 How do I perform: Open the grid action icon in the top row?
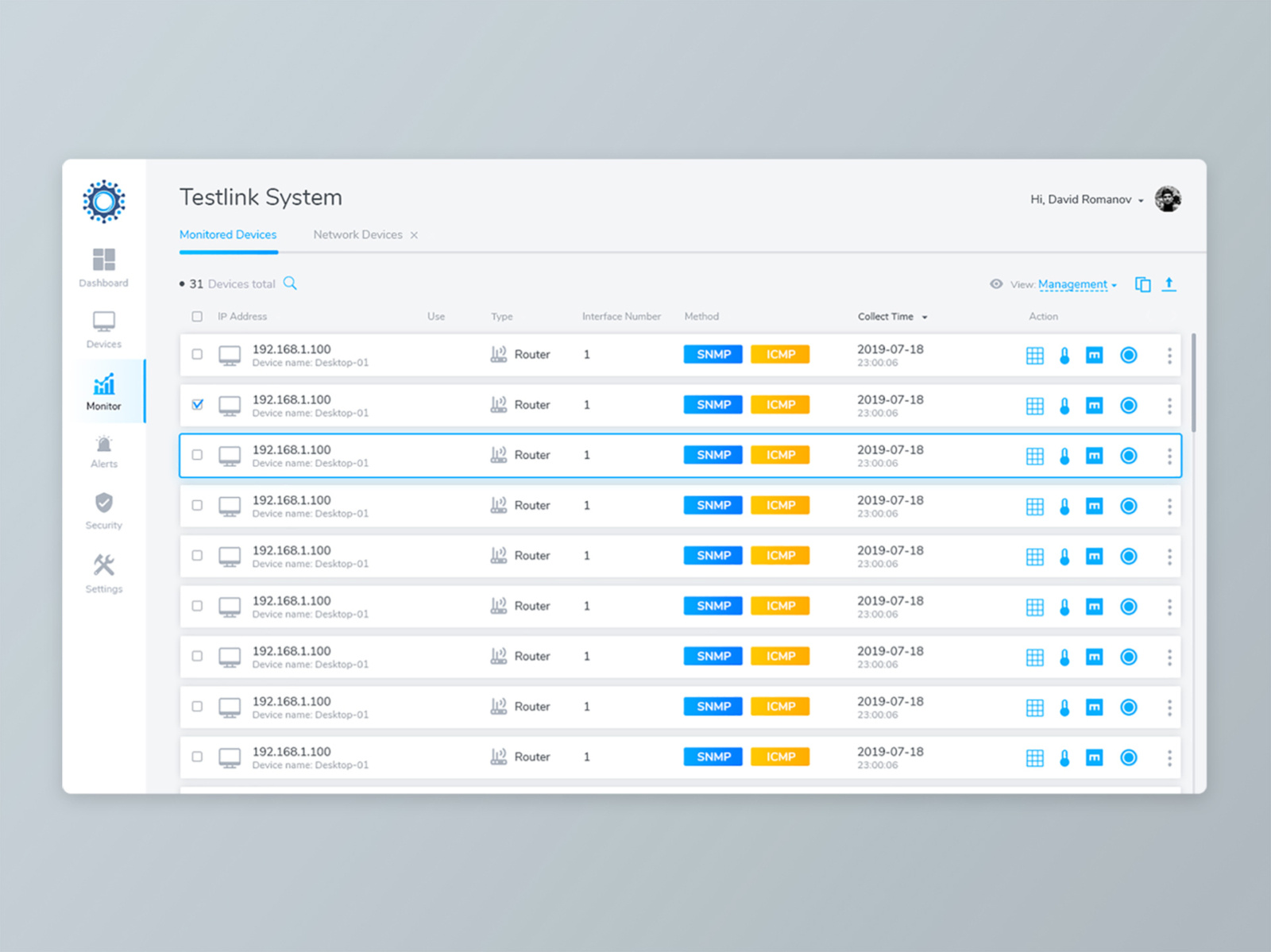[x=1035, y=355]
